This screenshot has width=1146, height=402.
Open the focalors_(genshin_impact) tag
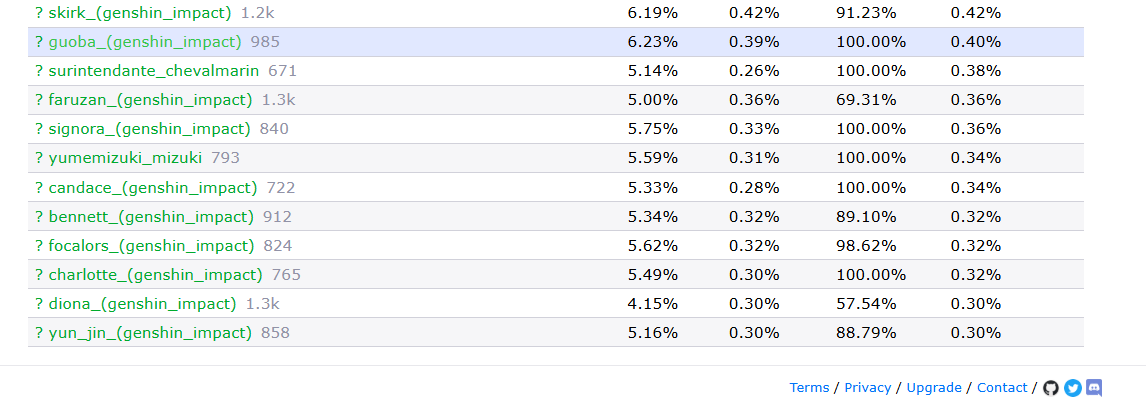click(151, 246)
